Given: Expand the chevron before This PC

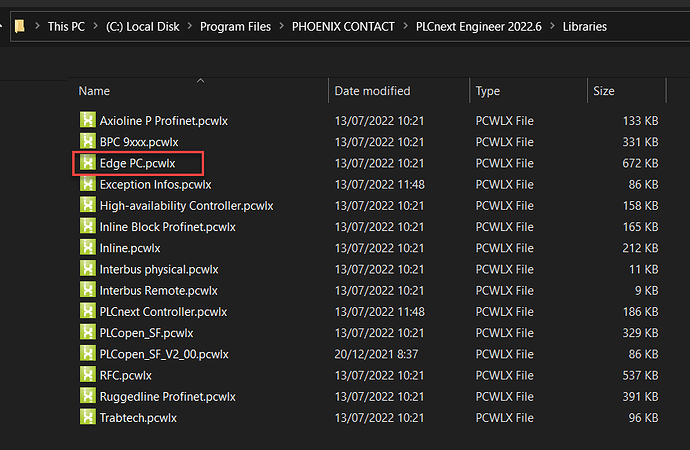Looking at the screenshot, I should pyautogui.click(x=37, y=26).
